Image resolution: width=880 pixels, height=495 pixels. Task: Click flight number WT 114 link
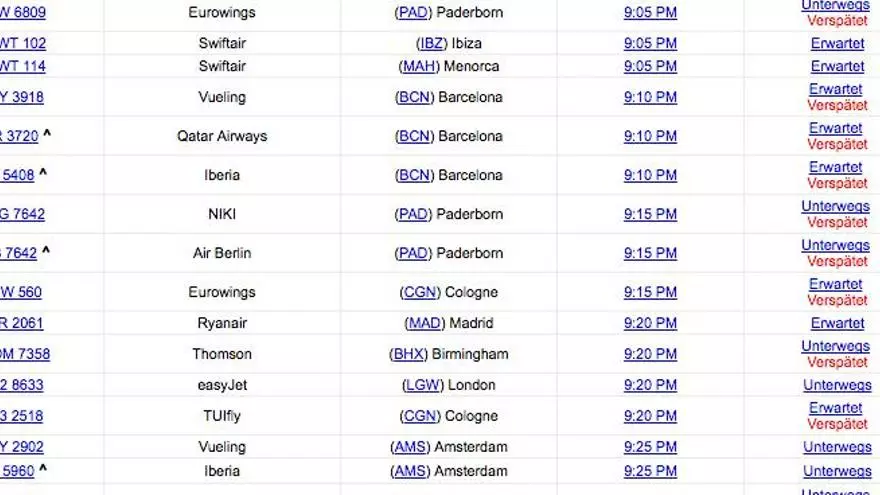coord(22,67)
